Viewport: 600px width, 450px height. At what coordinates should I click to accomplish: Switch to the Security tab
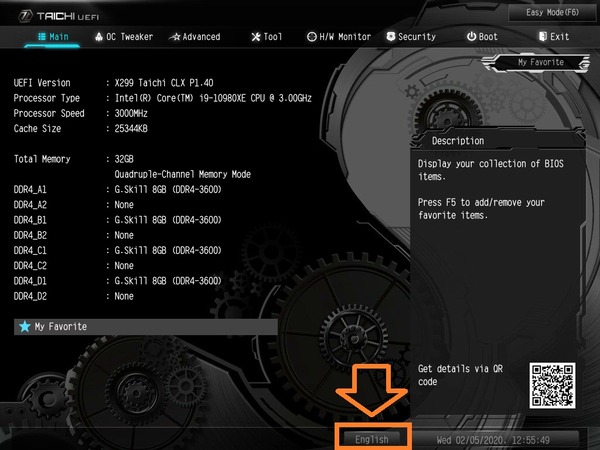[x=411, y=37]
